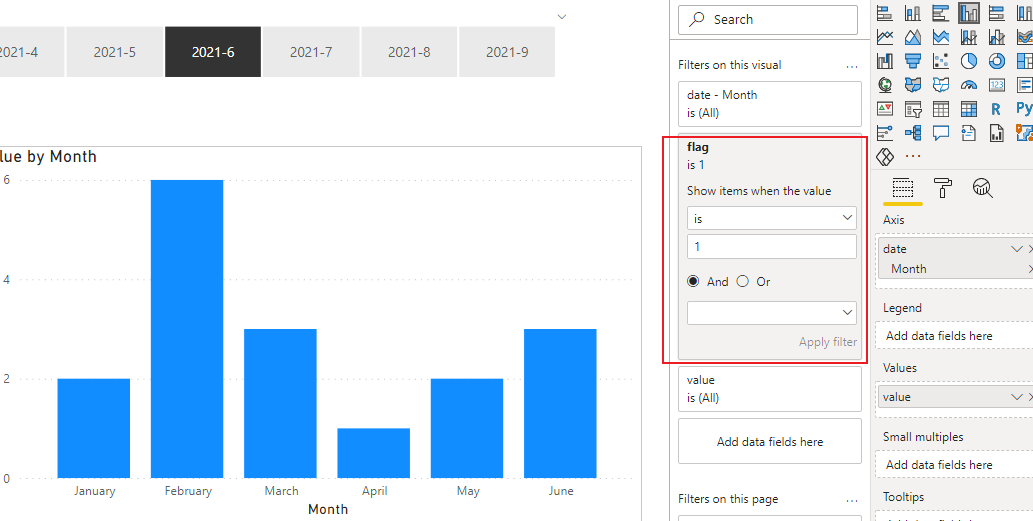The width and height of the screenshot is (1033, 521).
Task: Select the Clustered bar chart visual
Action: point(941,13)
